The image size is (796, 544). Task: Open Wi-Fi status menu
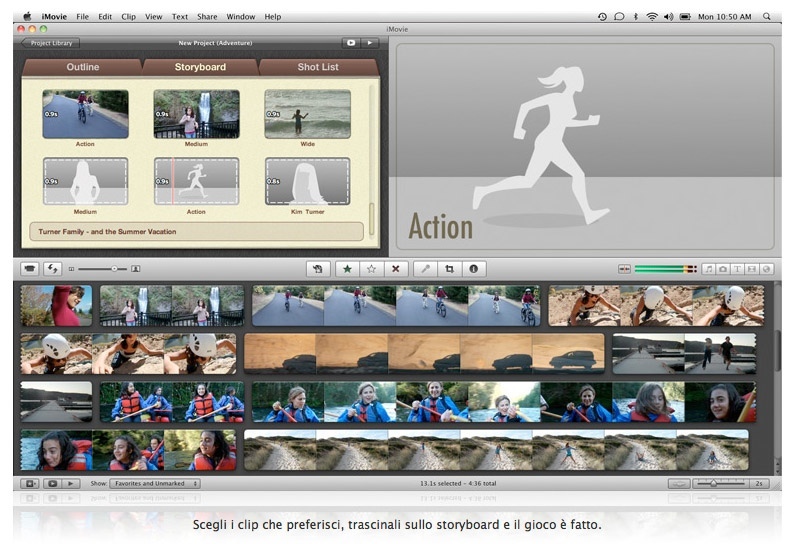pos(652,16)
